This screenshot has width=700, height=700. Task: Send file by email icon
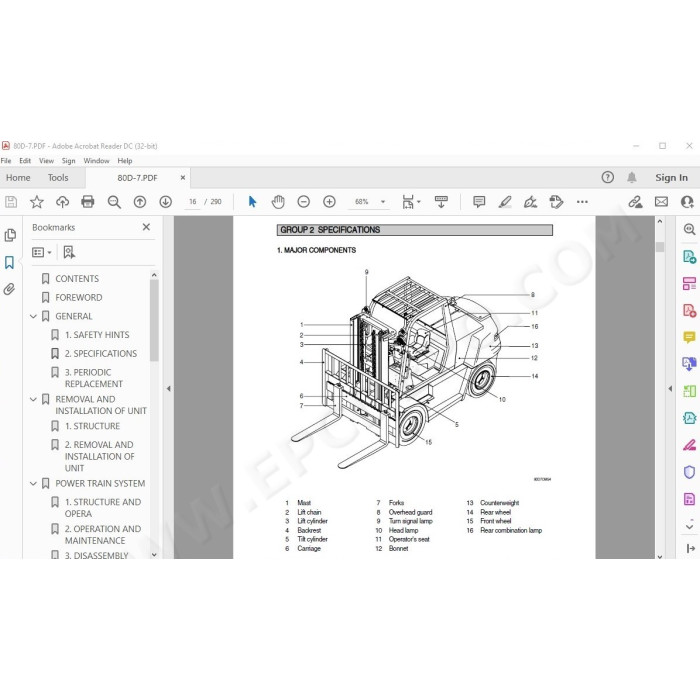(x=662, y=202)
